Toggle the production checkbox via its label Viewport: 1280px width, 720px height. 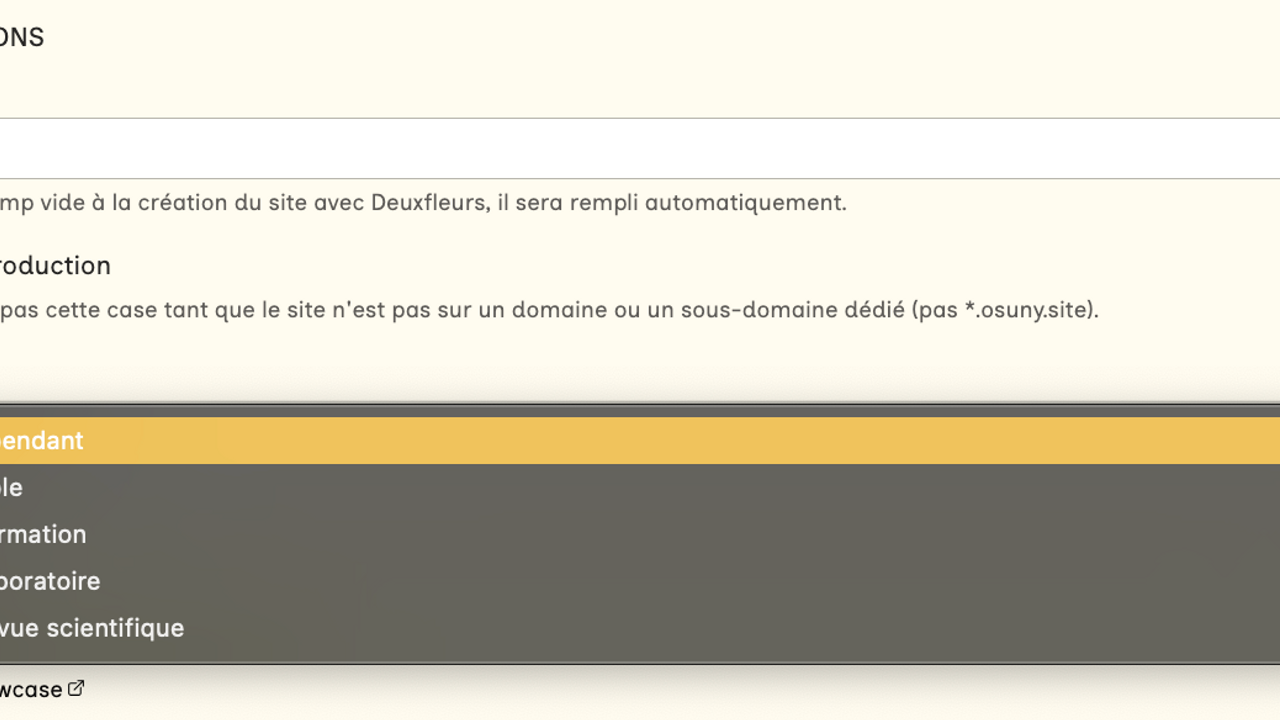pyautogui.click(x=55, y=266)
